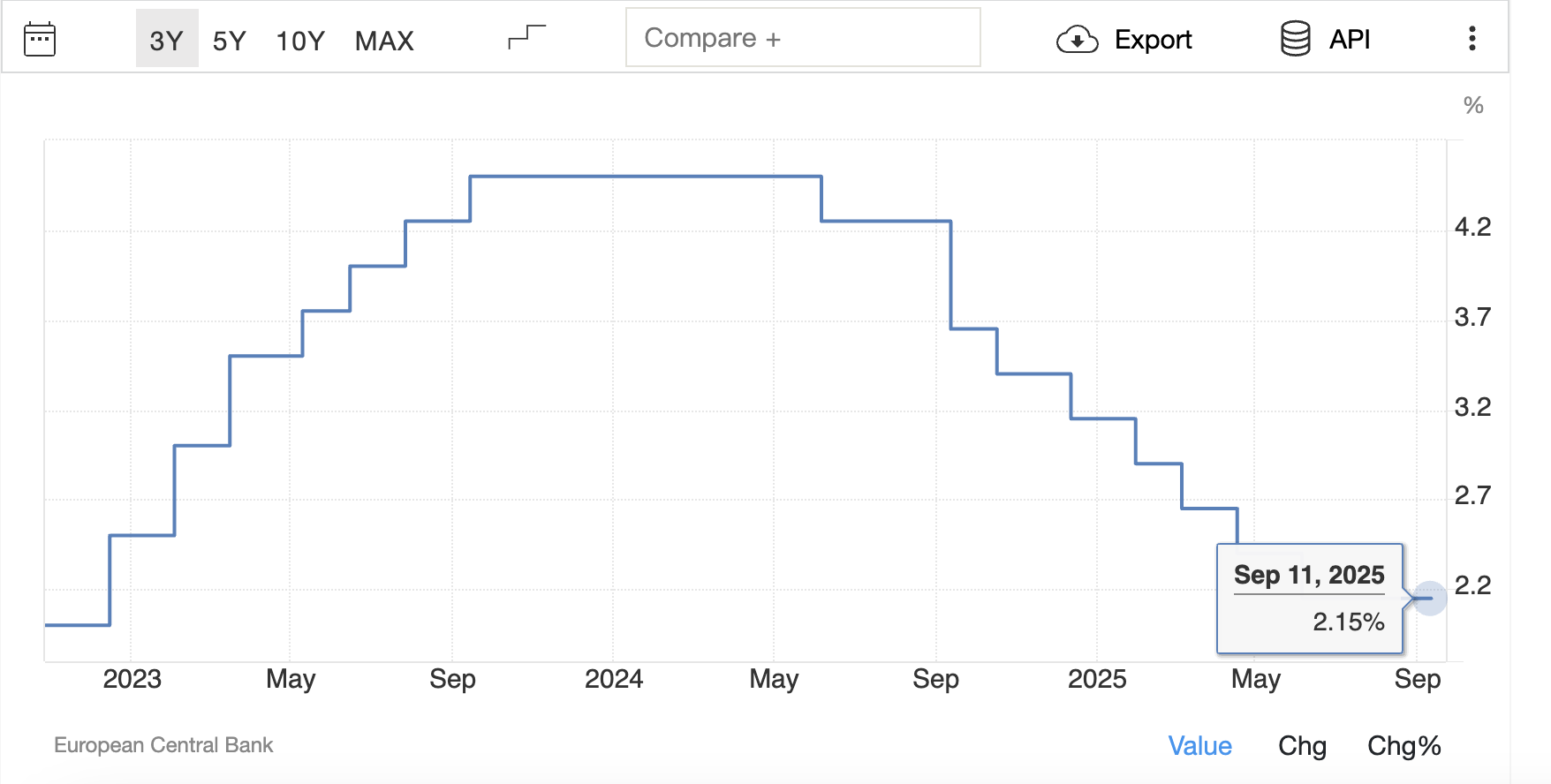1551x784 pixels.
Task: Switch to Chg% display mode
Action: click(1403, 746)
